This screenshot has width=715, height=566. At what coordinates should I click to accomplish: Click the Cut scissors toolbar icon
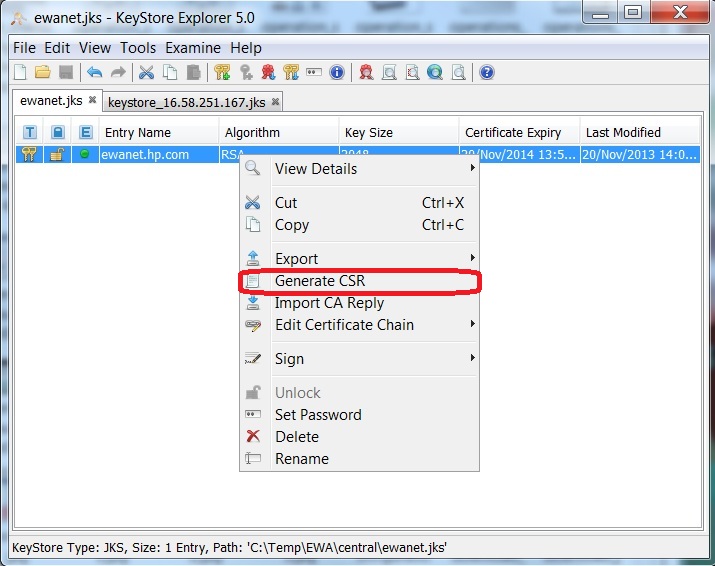146,72
